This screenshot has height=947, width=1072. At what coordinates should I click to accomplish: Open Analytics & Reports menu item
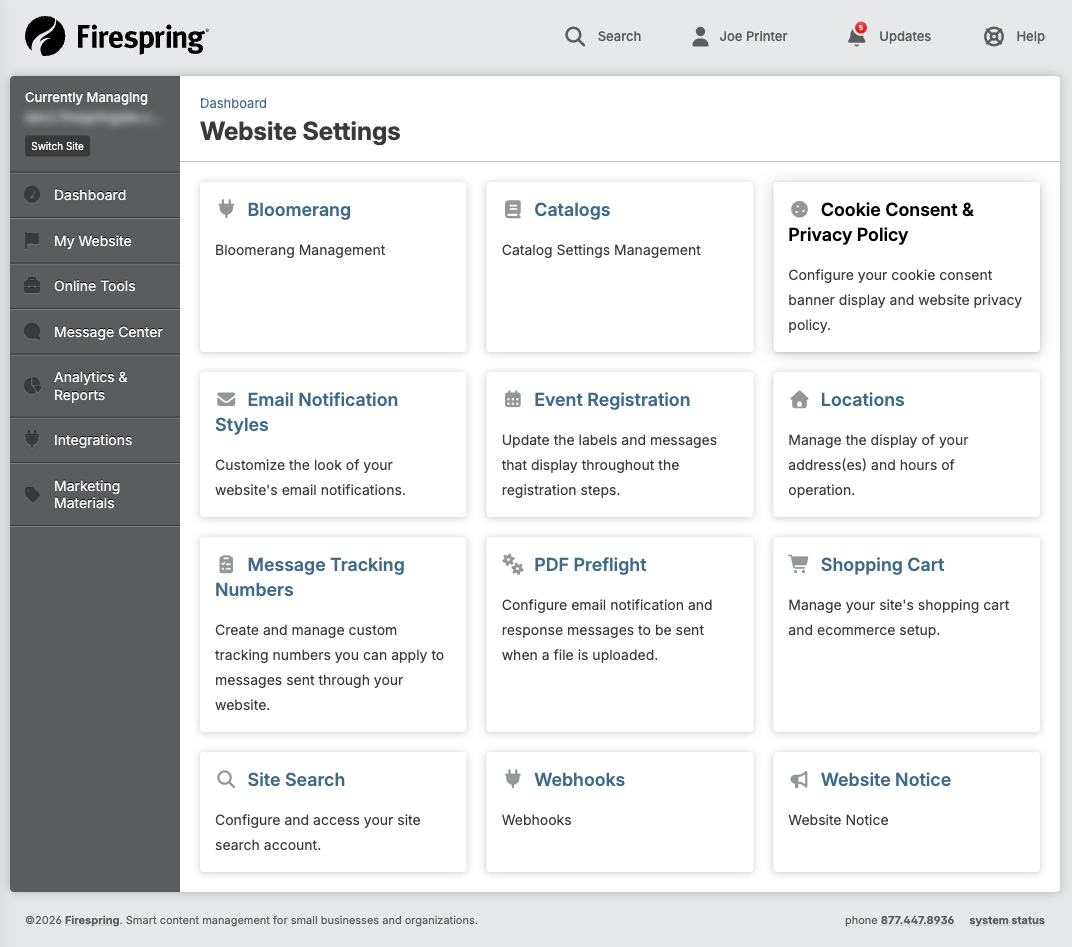point(95,386)
